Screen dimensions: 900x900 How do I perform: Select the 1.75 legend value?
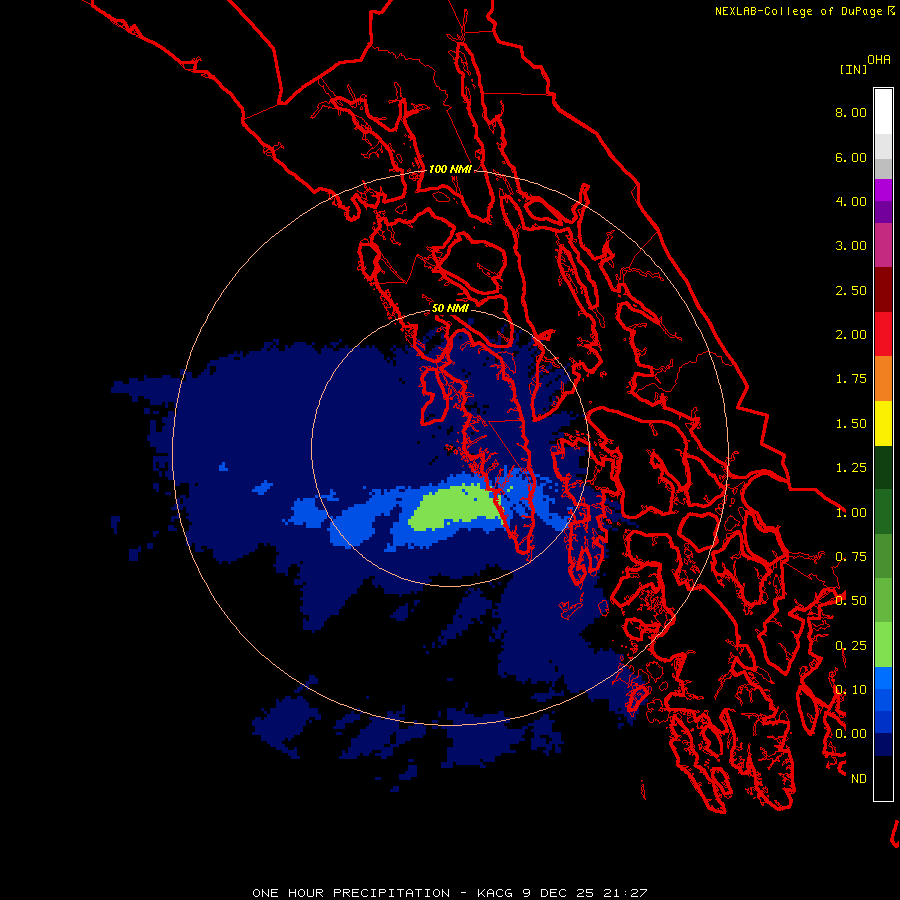pos(851,379)
